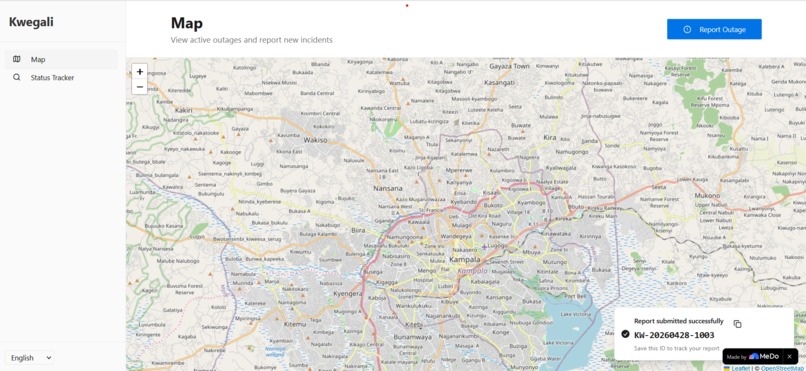Open the Map sidebar item
Viewport: 806px width, 371px height.
[61, 59]
